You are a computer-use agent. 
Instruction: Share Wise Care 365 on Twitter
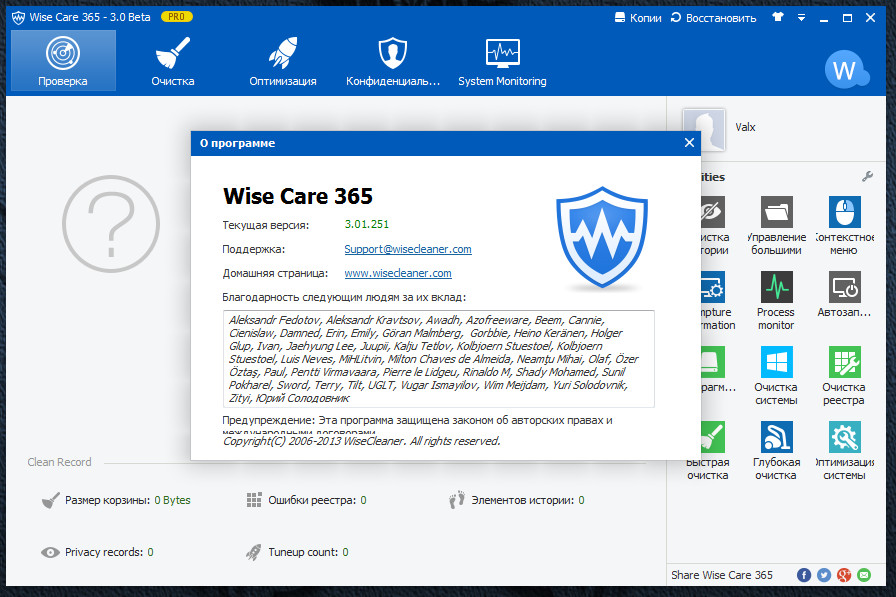pos(823,575)
